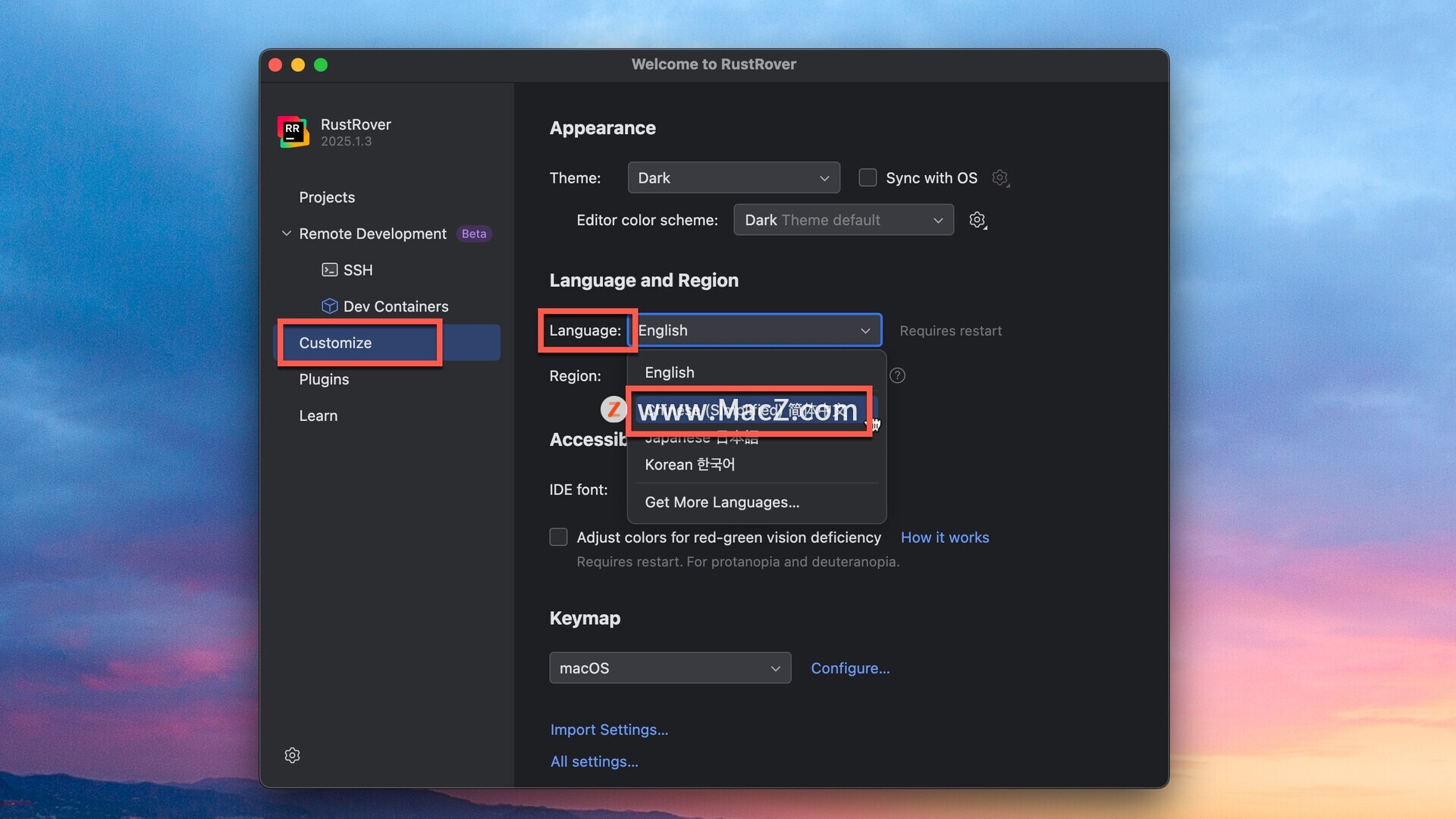Screen dimensions: 1456x819
Task: Choose Korean 한국어 from language list
Action: (756, 464)
